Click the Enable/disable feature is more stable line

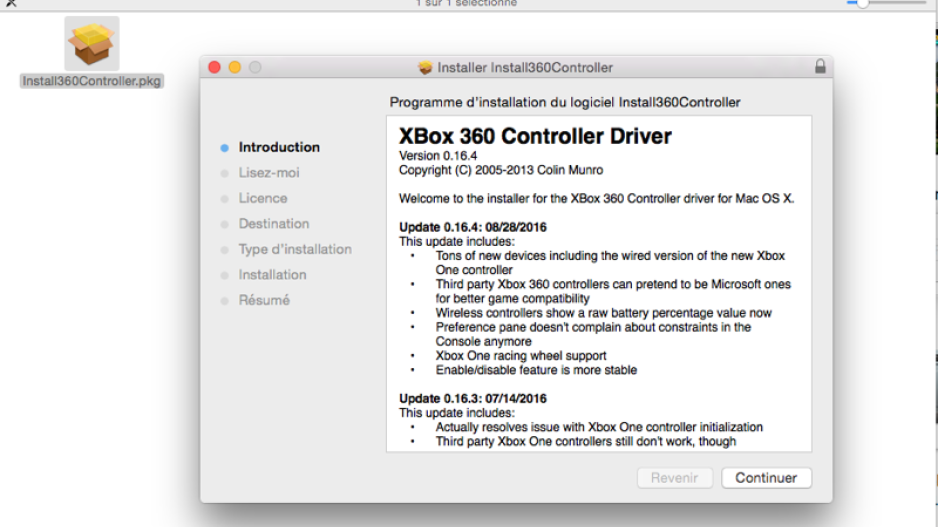(536, 370)
